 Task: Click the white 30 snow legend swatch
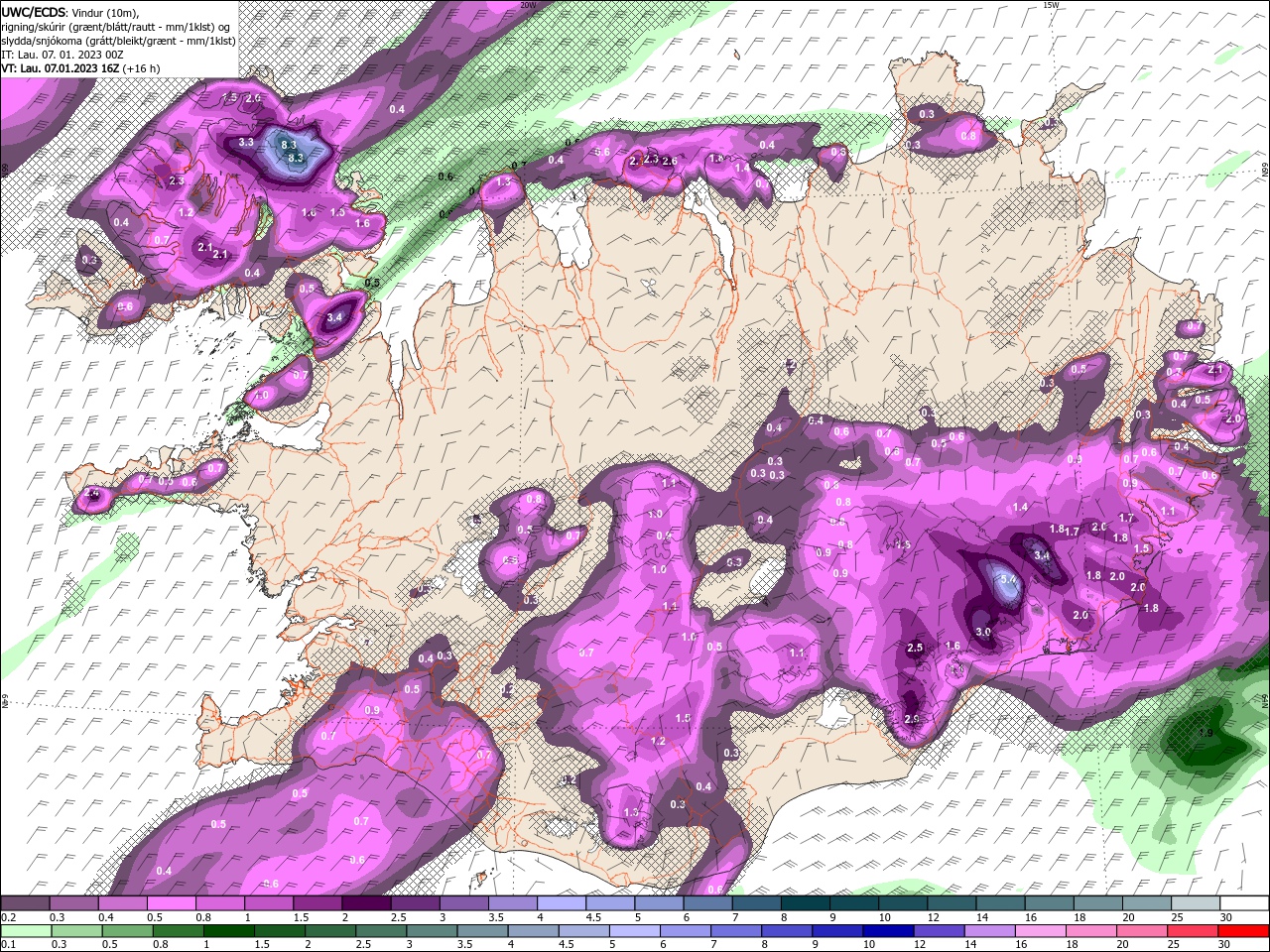(x=1243, y=903)
